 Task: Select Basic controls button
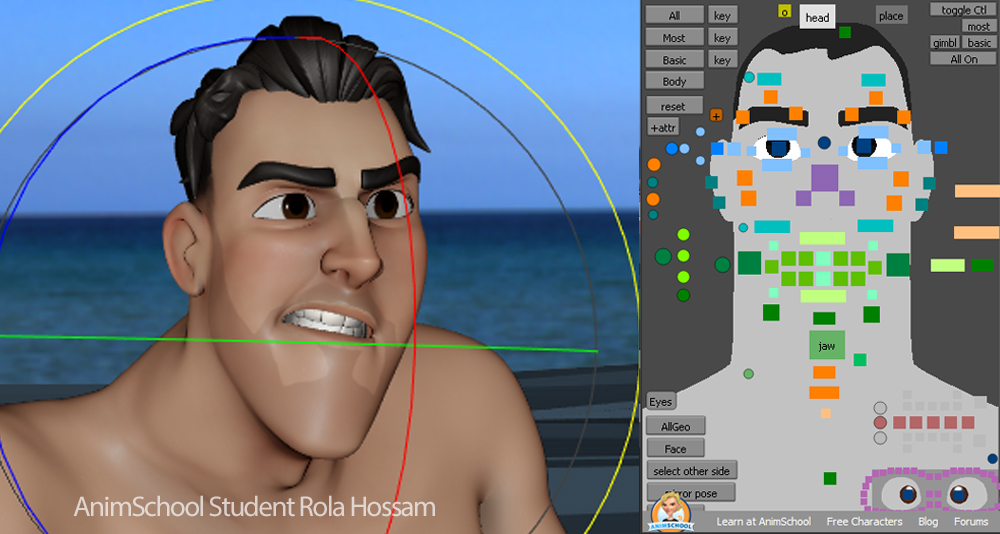click(x=675, y=59)
